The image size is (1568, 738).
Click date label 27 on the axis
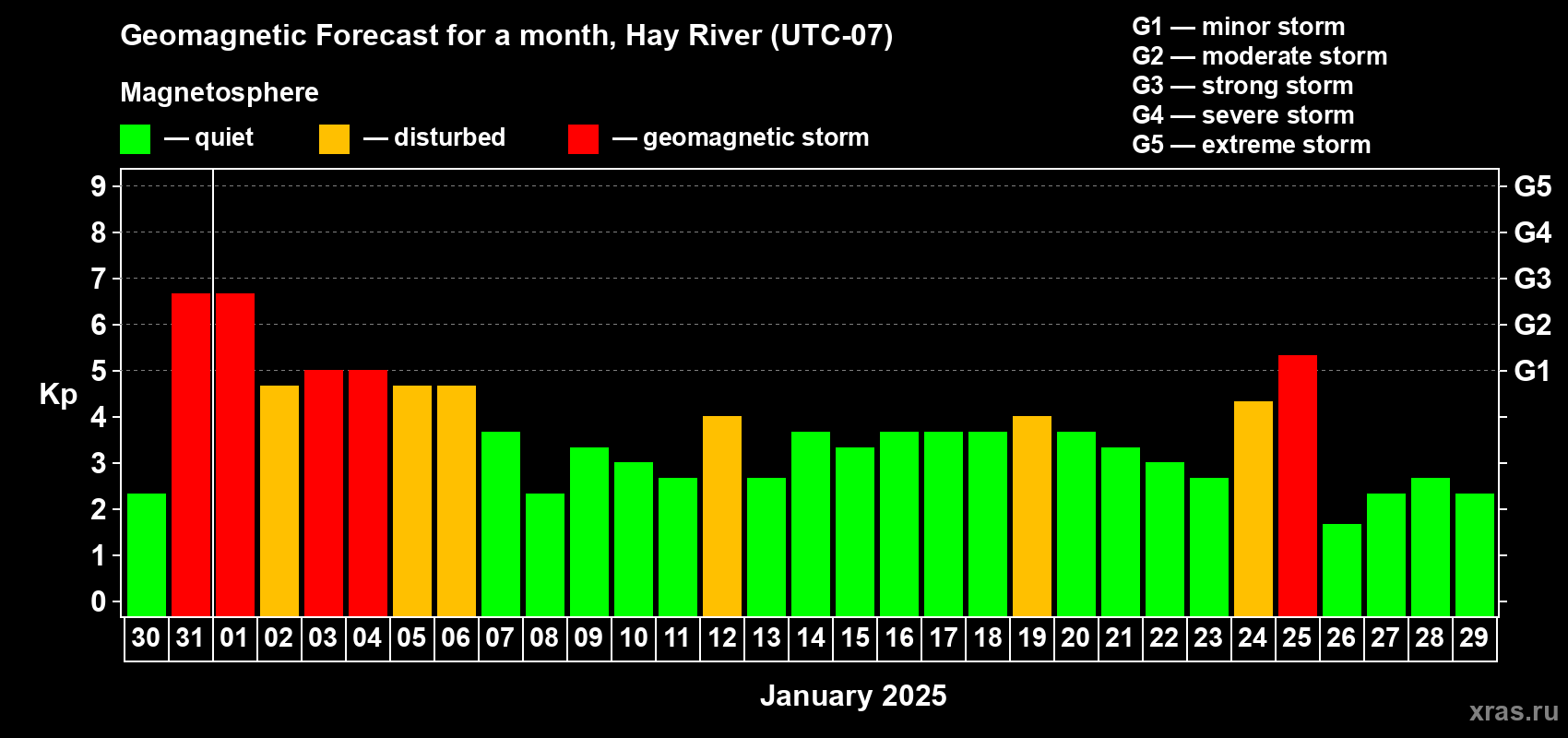coord(1385,637)
